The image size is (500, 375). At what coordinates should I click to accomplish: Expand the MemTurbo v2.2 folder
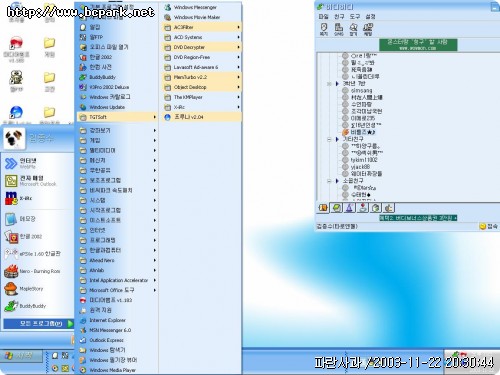click(201, 77)
